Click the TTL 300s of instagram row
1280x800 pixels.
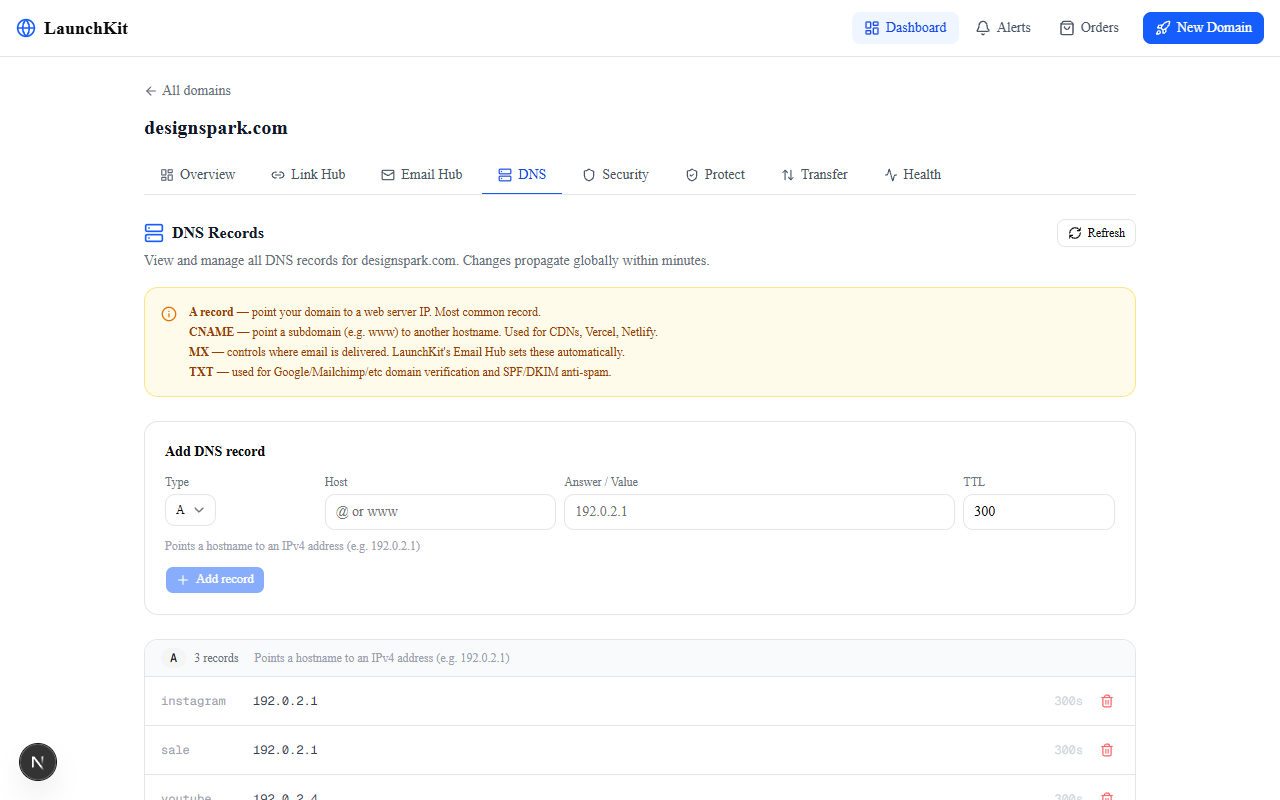coord(1068,701)
